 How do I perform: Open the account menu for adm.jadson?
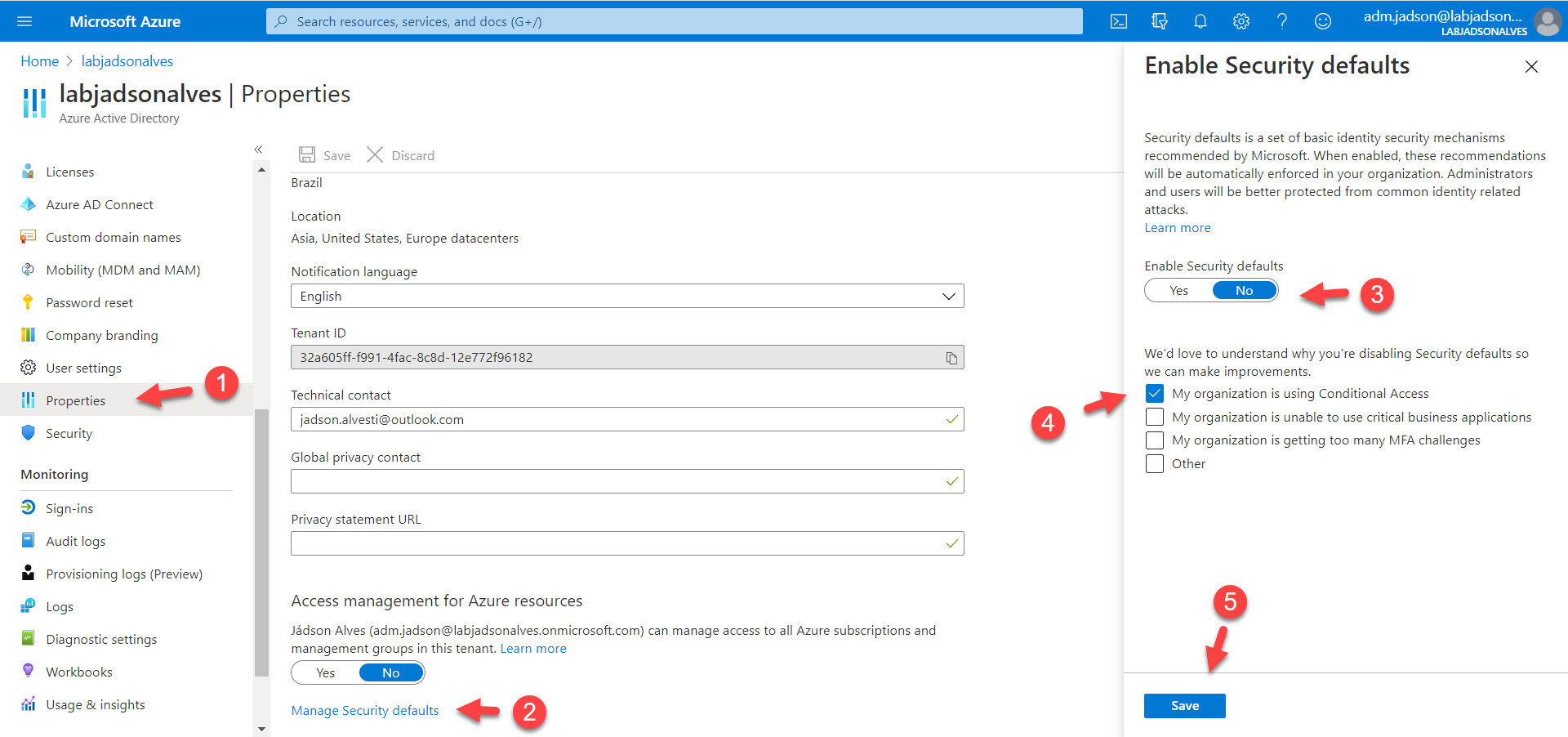tap(1460, 21)
